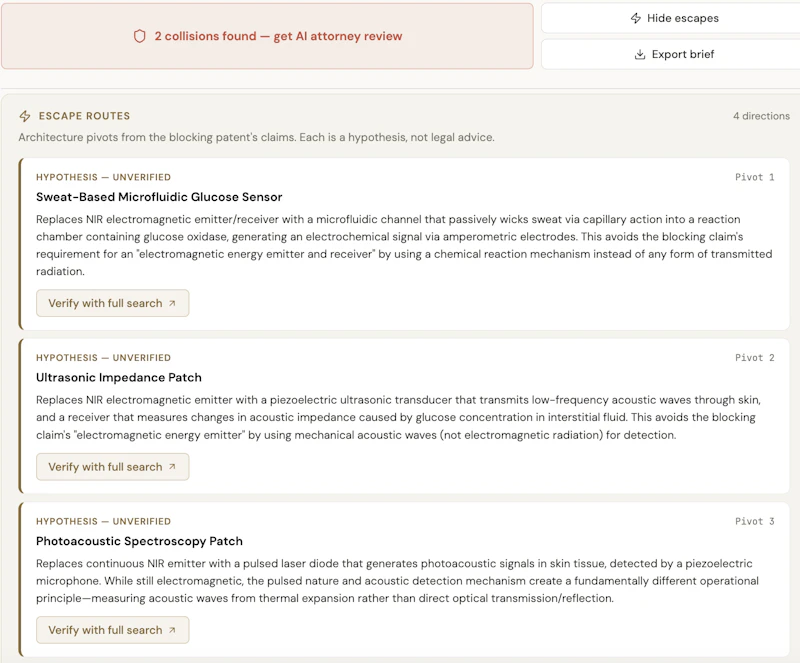Click the shield icon in the collisions banner
This screenshot has height=663, width=800.
140,36
